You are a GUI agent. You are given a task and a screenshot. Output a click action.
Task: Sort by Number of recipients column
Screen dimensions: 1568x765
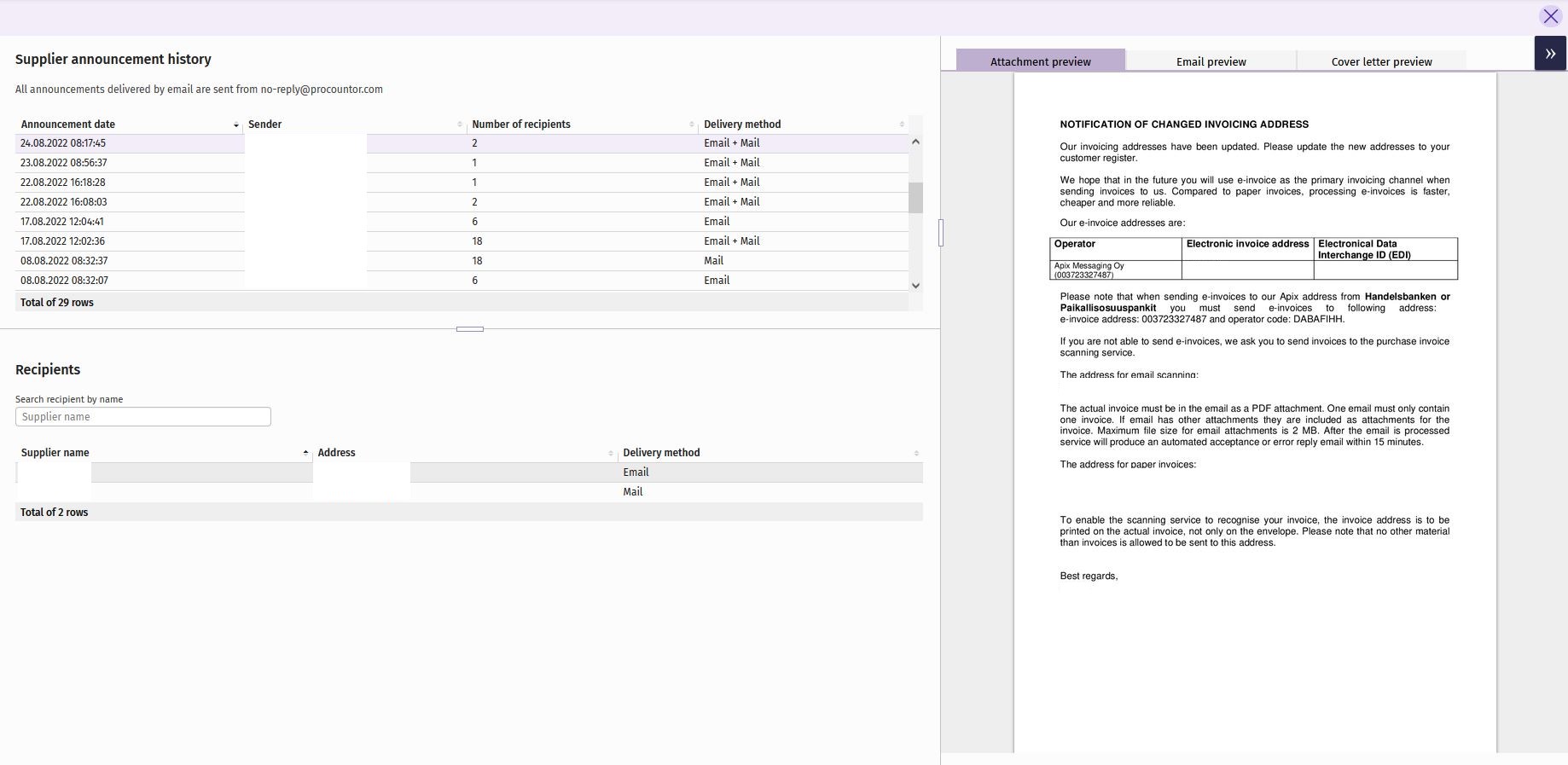(x=583, y=124)
